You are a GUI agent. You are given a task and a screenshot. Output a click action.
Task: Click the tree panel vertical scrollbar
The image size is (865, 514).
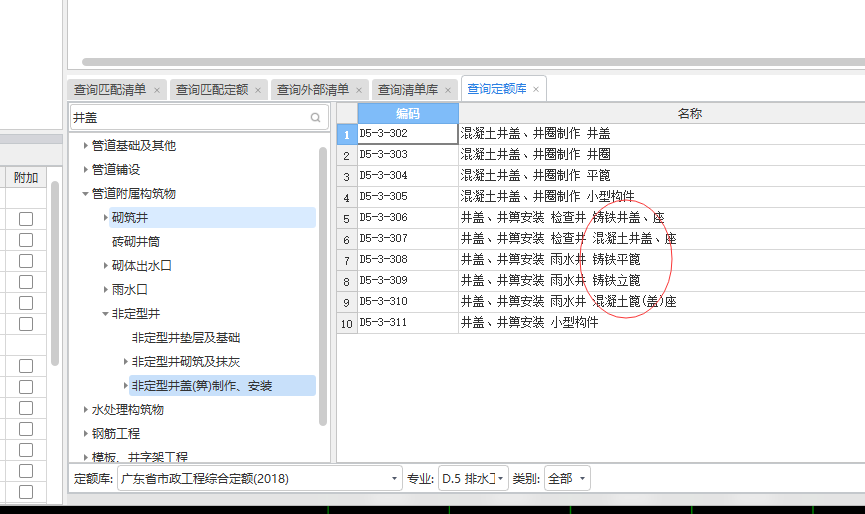(323, 287)
